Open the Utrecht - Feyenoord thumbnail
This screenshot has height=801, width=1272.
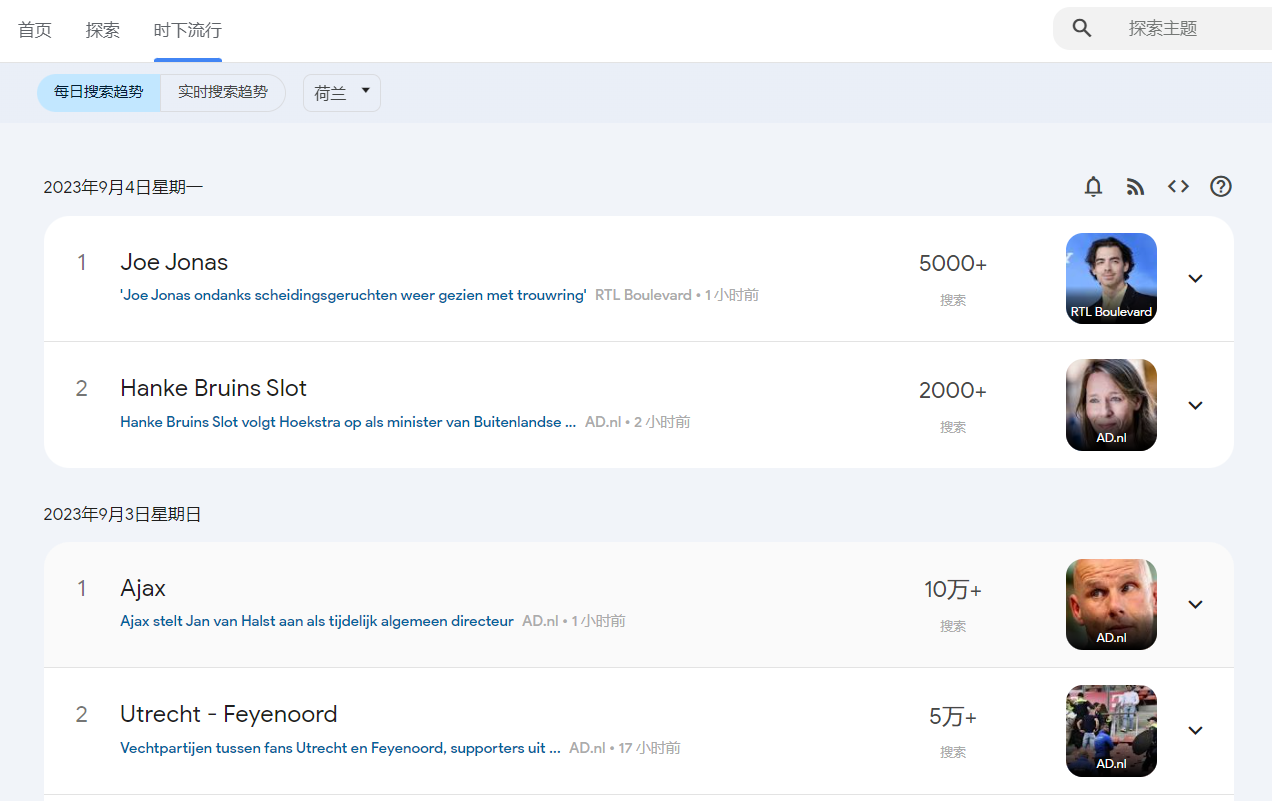(1111, 730)
